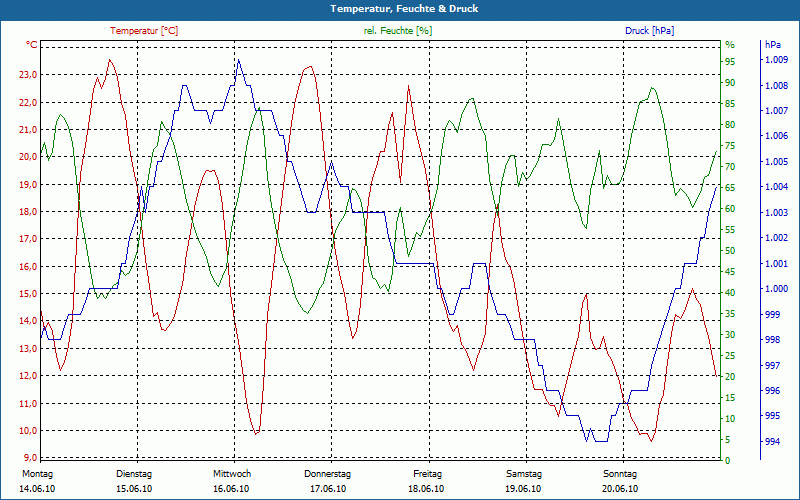Click the '1.007' pressure axis value

tap(776, 111)
